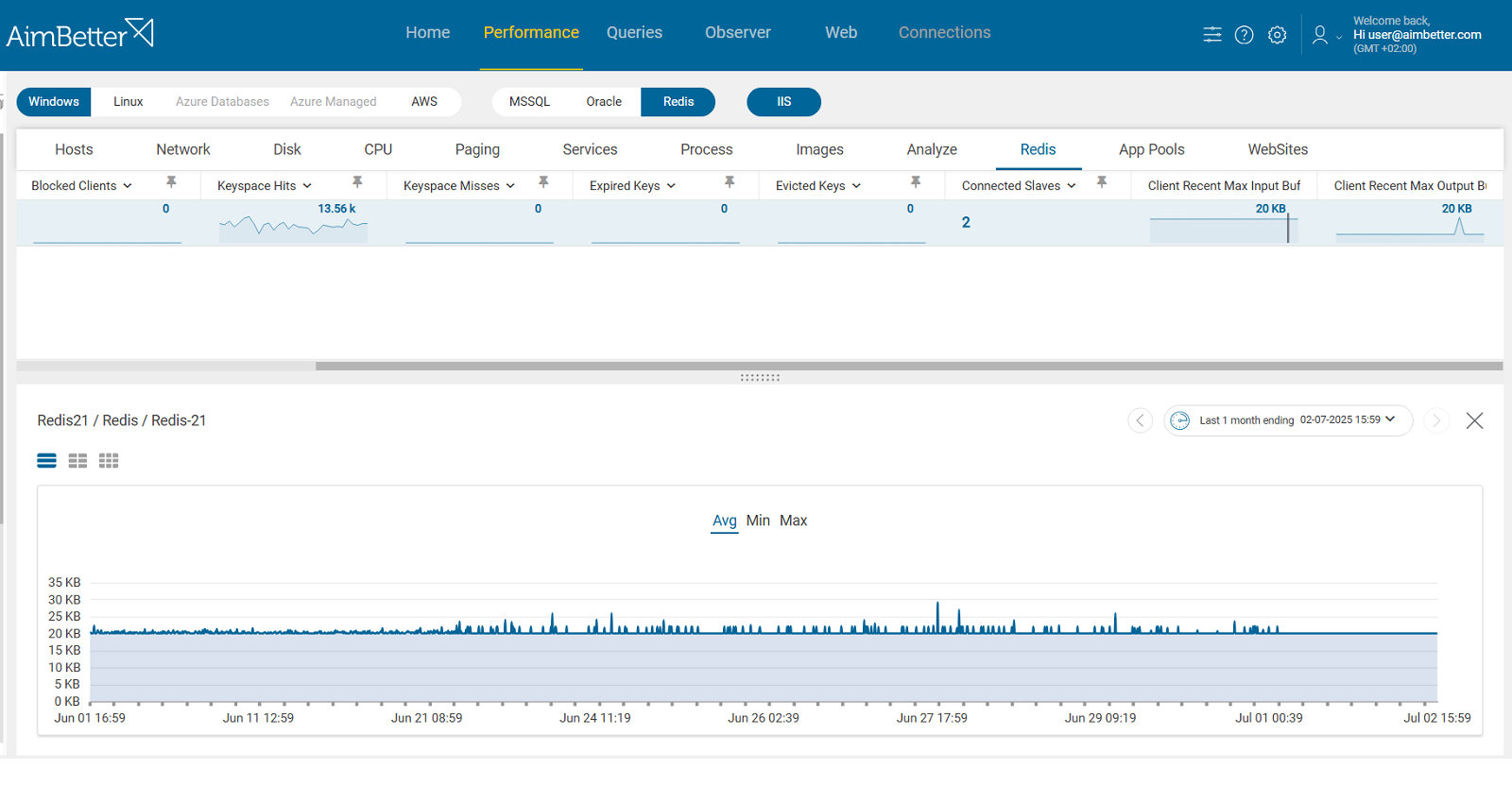Pin the Connected Slaves metric

[1102, 181]
